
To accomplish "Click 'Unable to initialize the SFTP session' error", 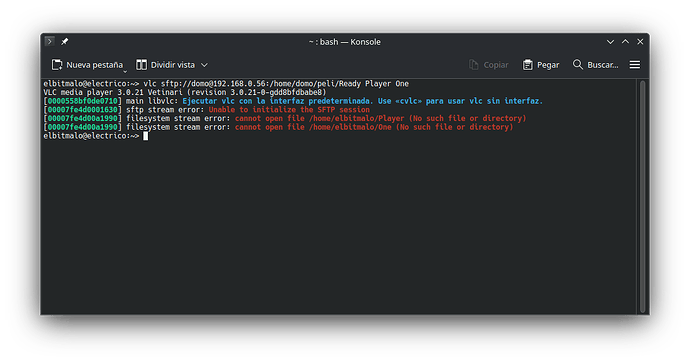I will (289, 110).
